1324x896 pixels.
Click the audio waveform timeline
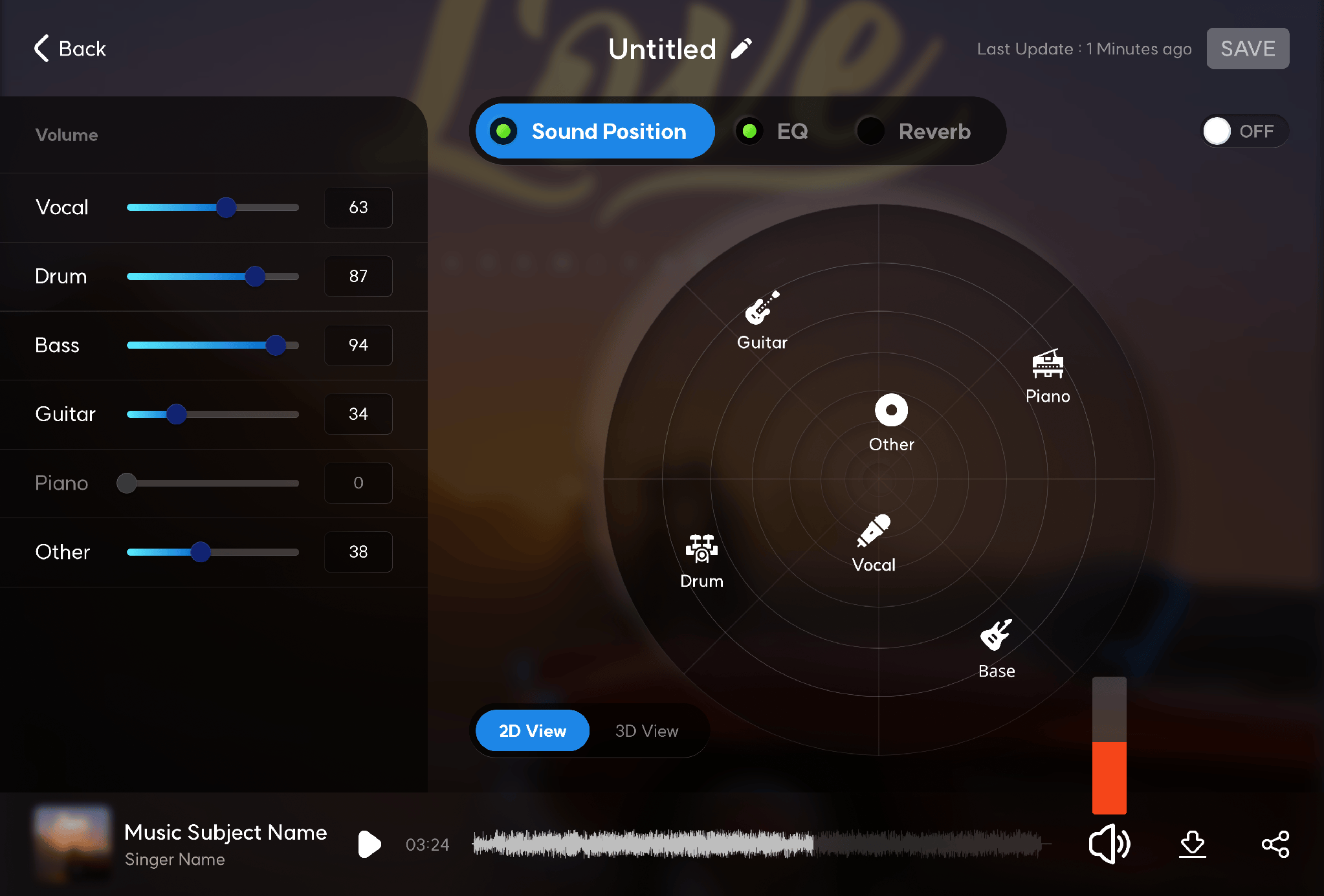pyautogui.click(x=761, y=844)
